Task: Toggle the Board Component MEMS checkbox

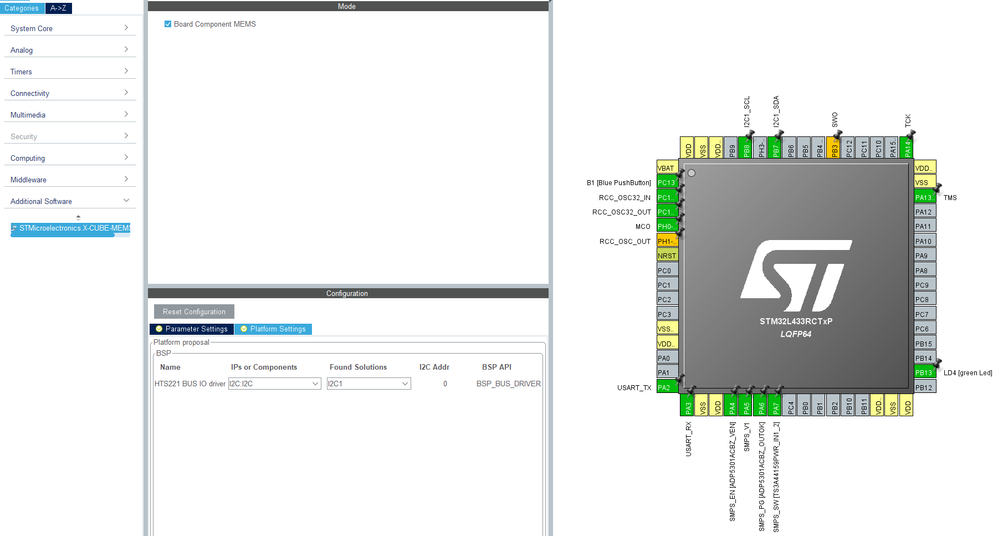Action: click(x=168, y=24)
